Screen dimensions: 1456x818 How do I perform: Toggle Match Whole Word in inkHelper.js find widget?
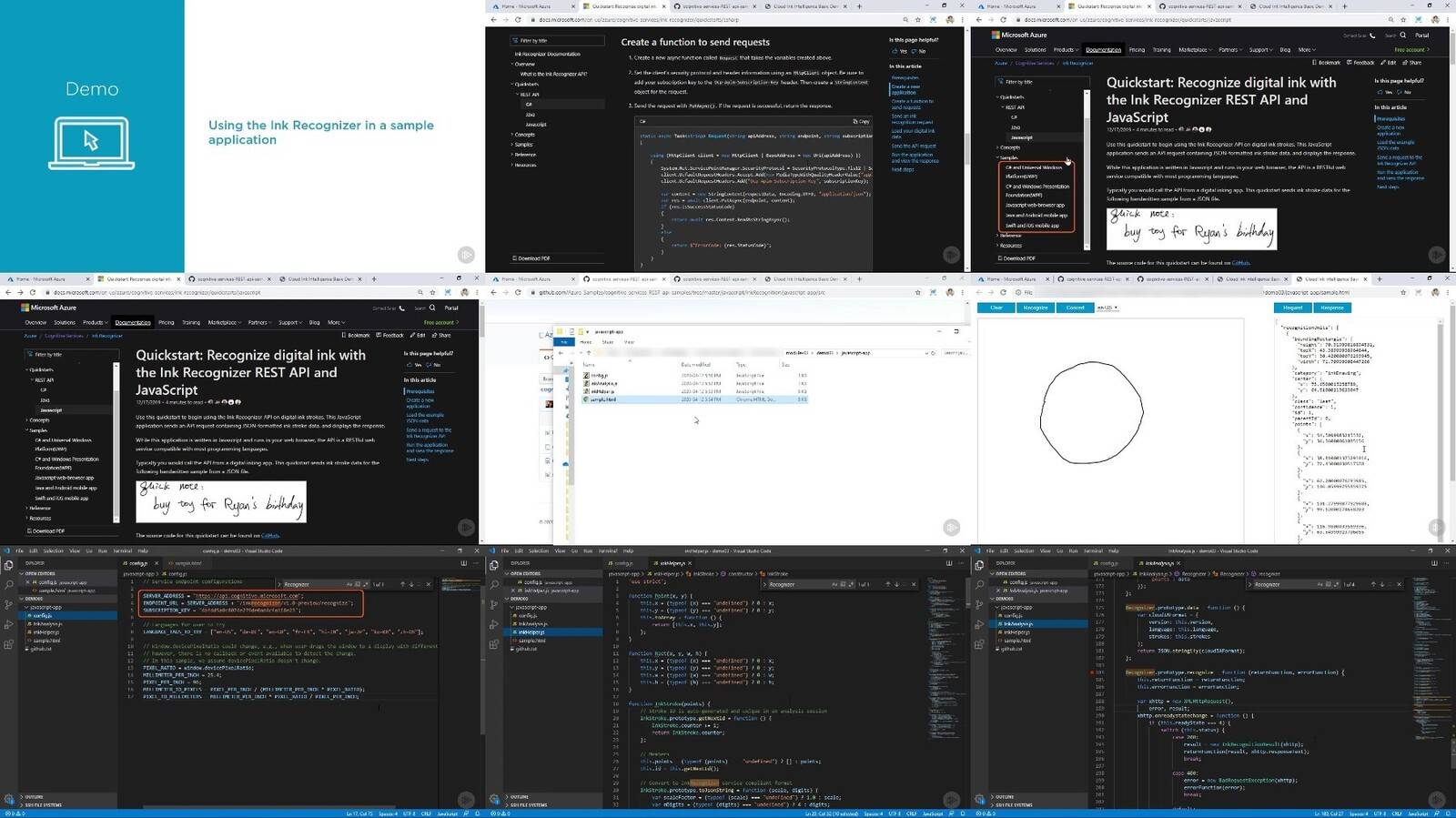click(843, 584)
